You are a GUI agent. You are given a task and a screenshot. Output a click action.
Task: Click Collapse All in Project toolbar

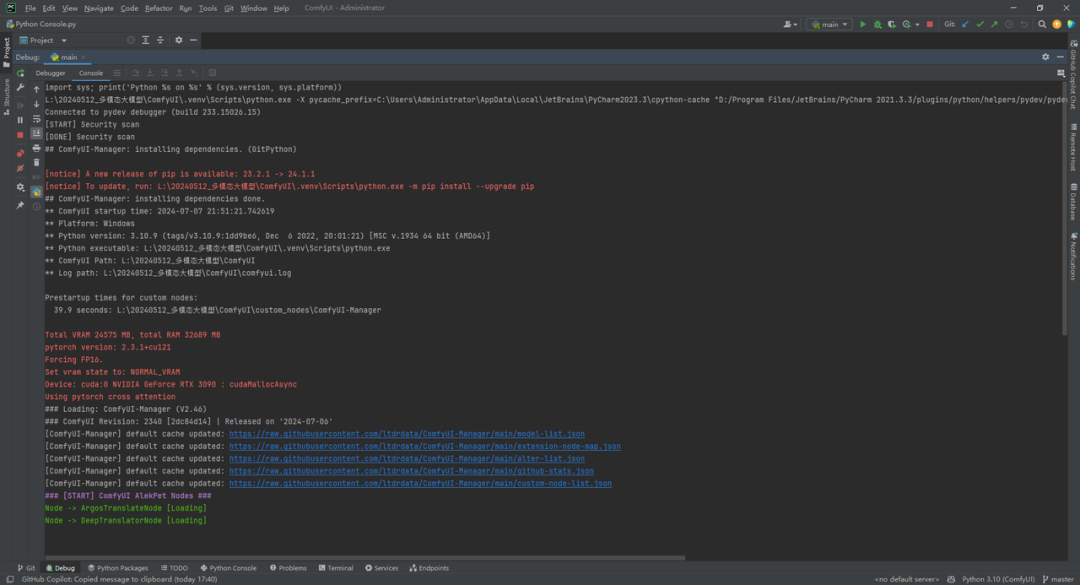tap(160, 41)
